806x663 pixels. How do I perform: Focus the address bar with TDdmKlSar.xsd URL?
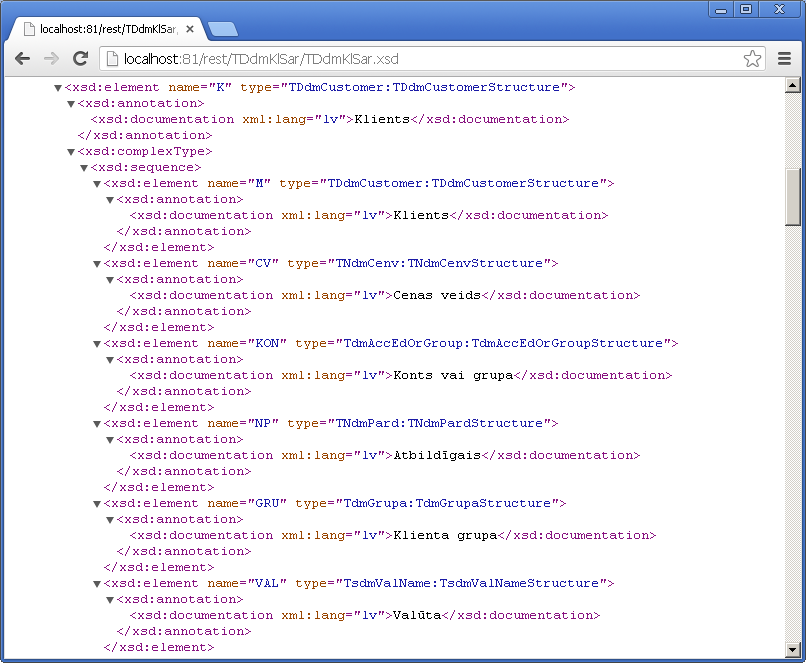click(x=431, y=59)
